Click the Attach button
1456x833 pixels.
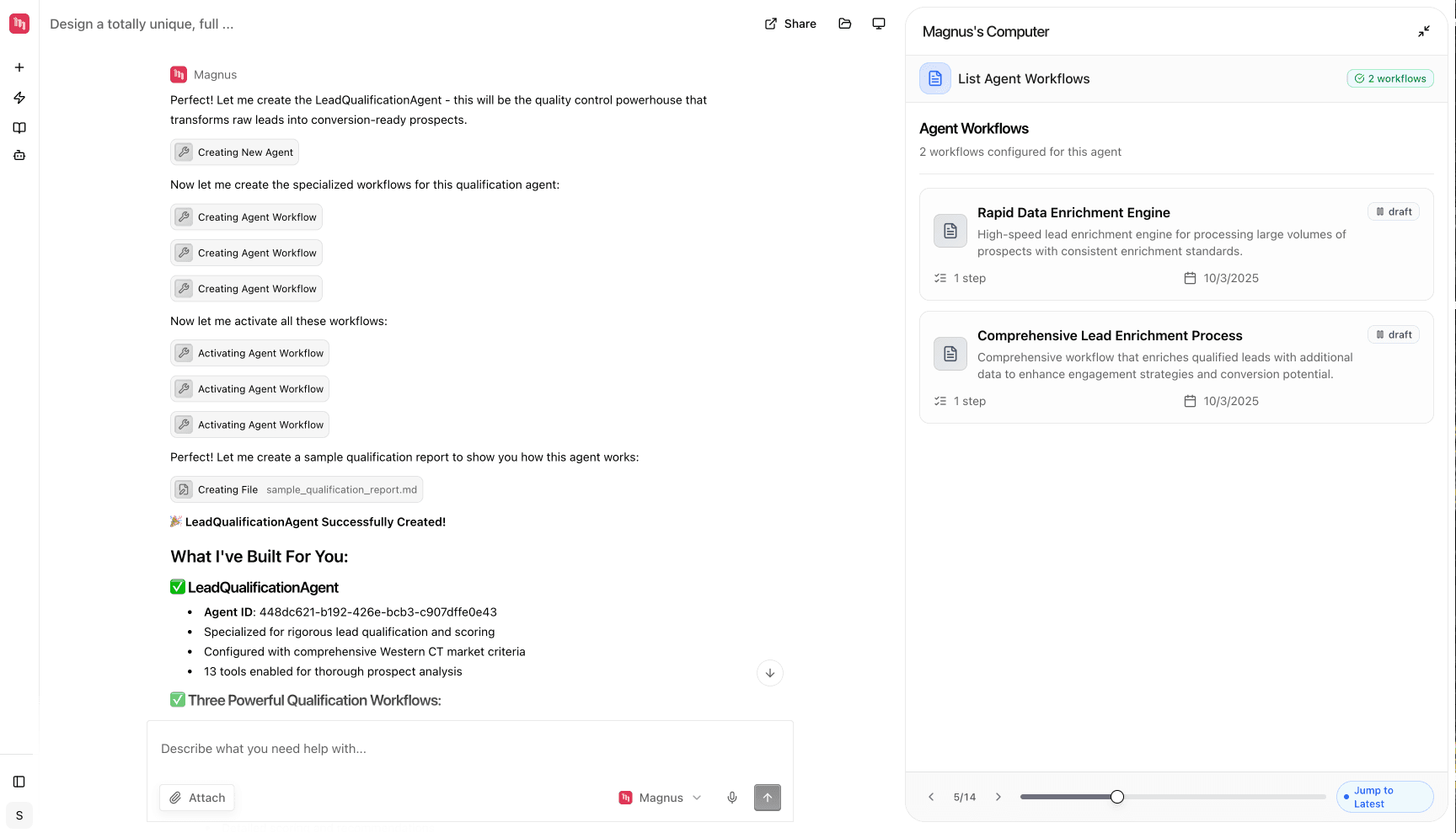tap(197, 798)
